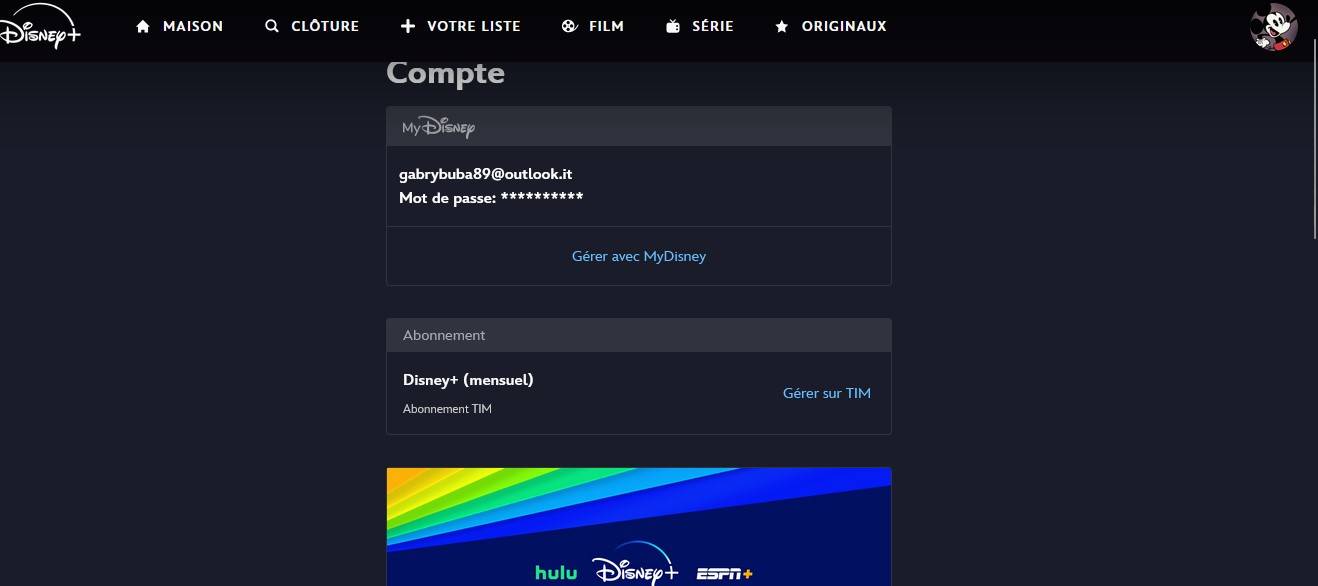Open the Mickey Mouse profile avatar
Viewport: 1318px width, 586px height.
(1274, 27)
